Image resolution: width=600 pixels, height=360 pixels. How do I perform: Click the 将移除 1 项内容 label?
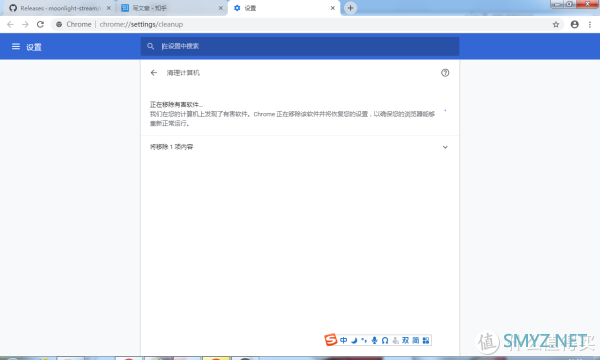click(171, 147)
